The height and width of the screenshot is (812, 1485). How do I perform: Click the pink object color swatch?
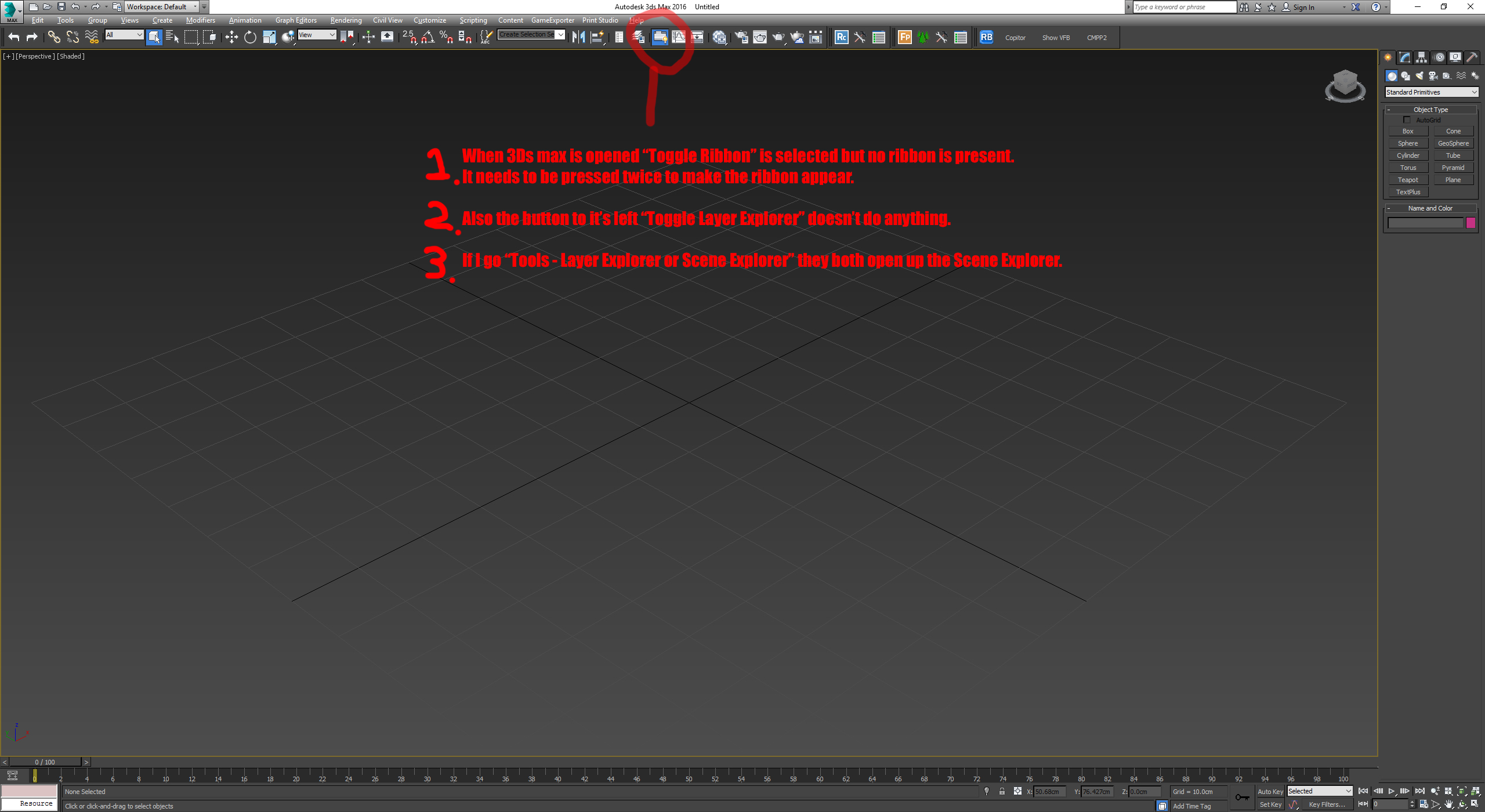coord(1470,223)
